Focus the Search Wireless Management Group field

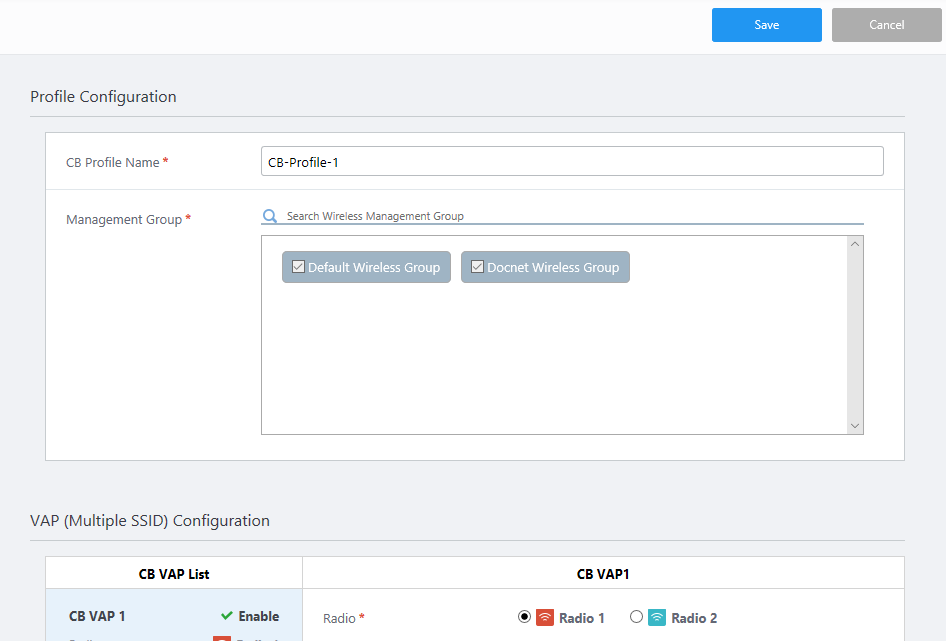point(570,216)
